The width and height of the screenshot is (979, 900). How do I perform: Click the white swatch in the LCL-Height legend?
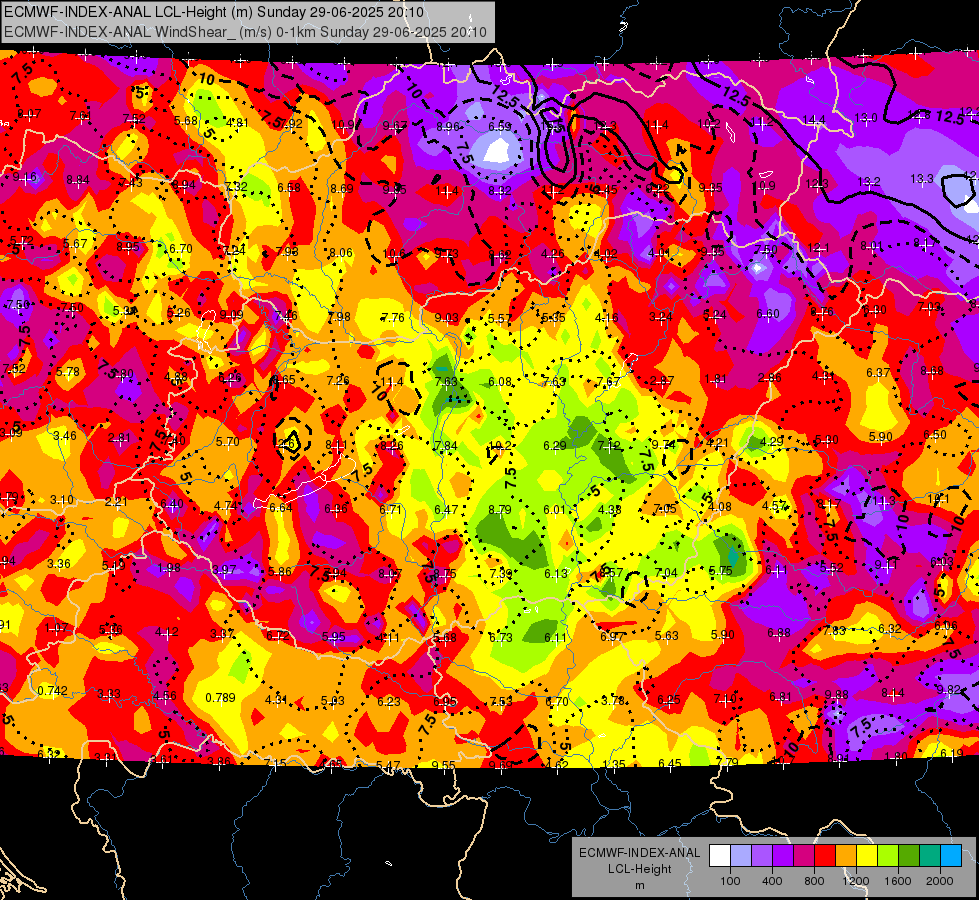[x=720, y=856]
